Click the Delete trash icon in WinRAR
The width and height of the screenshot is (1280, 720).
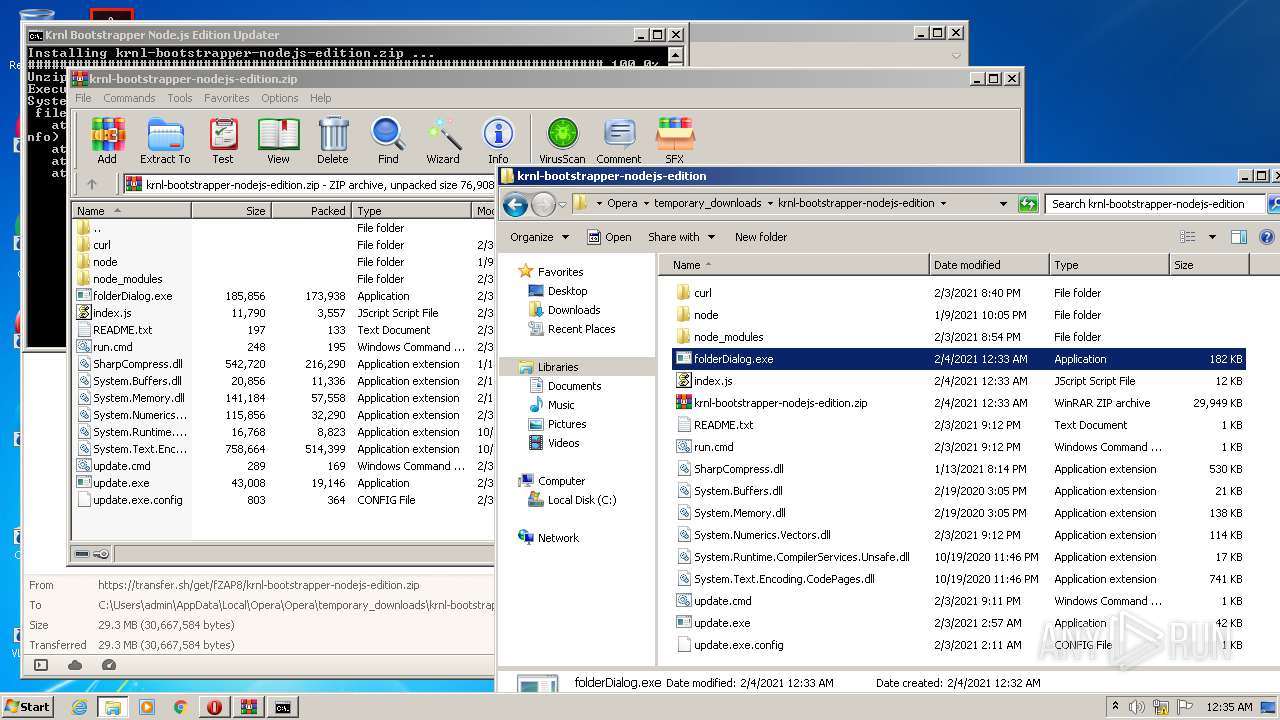(333, 140)
